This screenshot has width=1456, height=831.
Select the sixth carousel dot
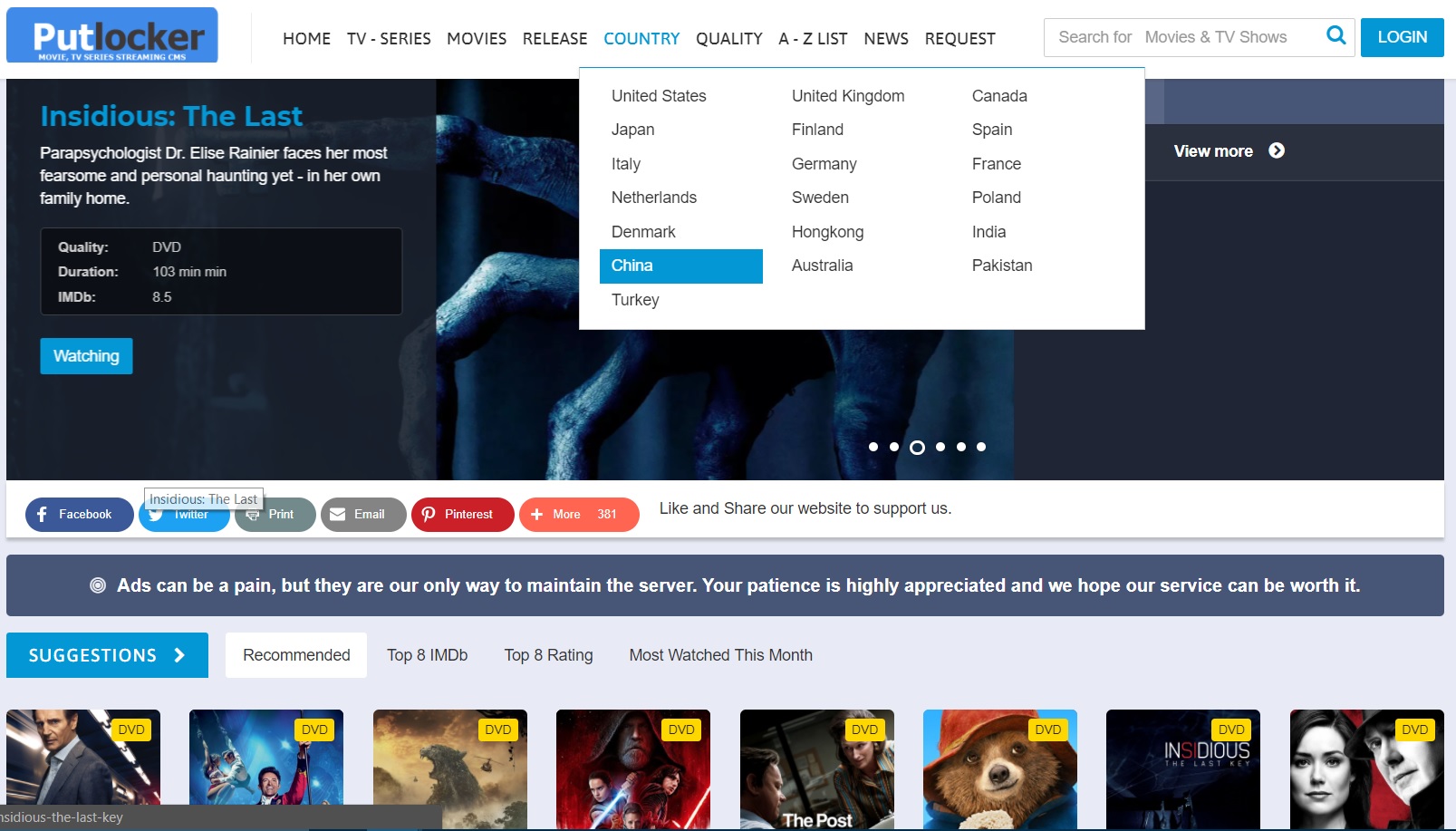981,447
